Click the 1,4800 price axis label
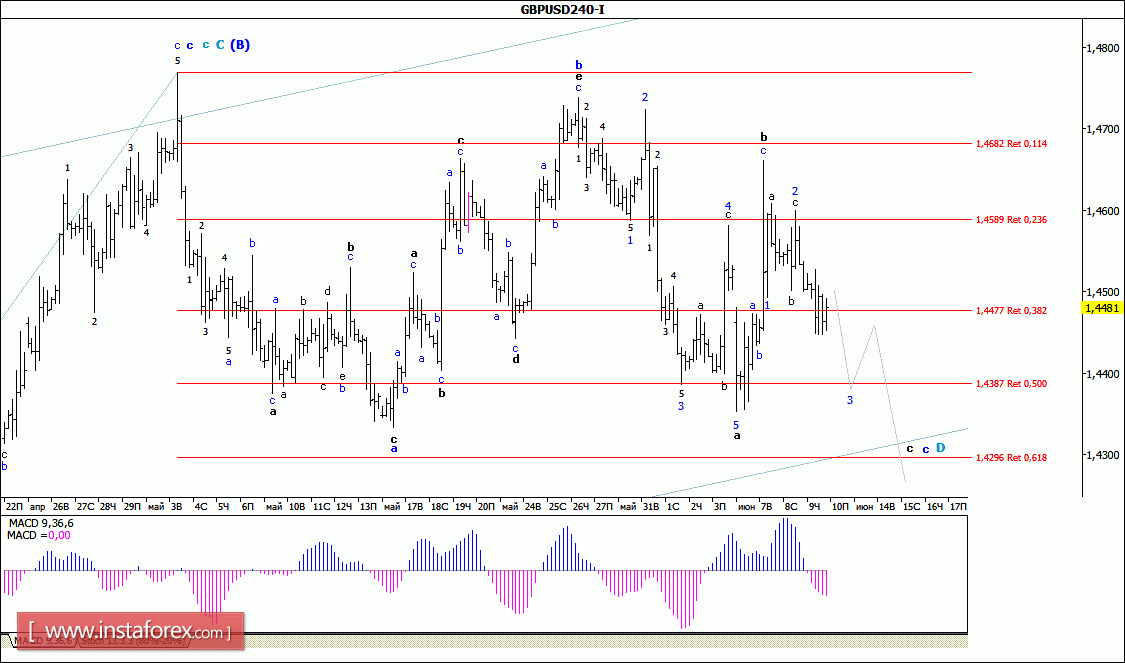This screenshot has height=663, width=1125. click(1104, 48)
